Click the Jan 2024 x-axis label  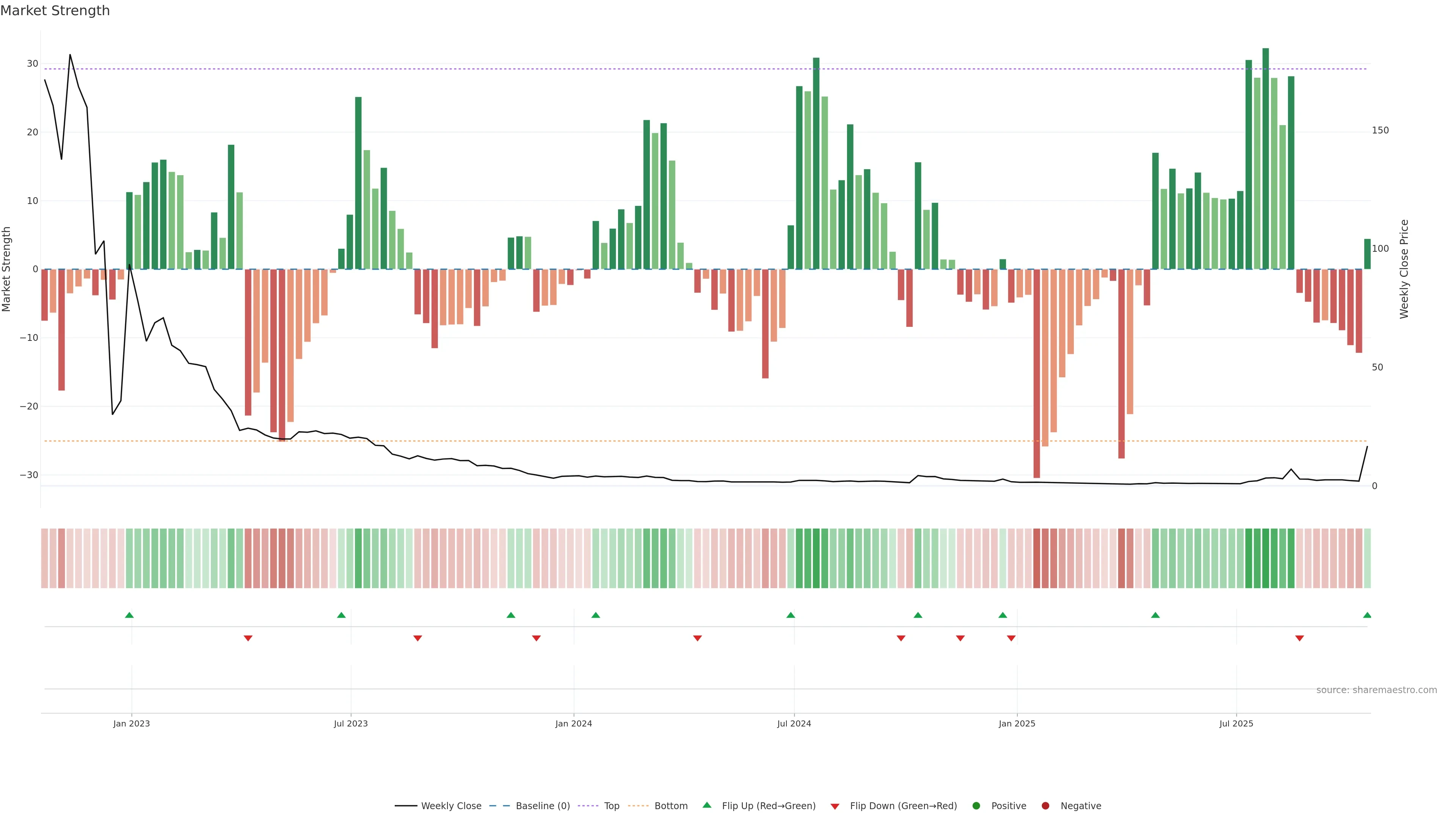click(573, 723)
